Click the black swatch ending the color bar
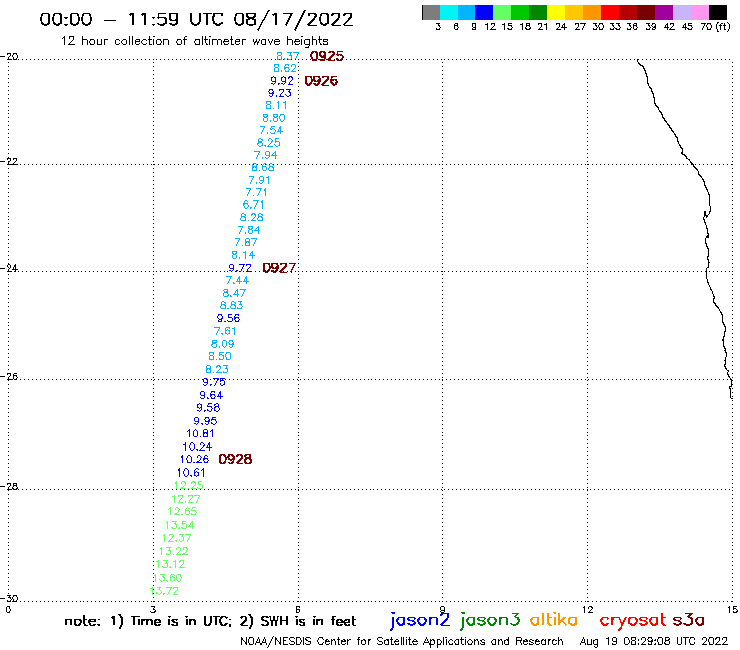This screenshot has width=740, height=650. click(717, 12)
